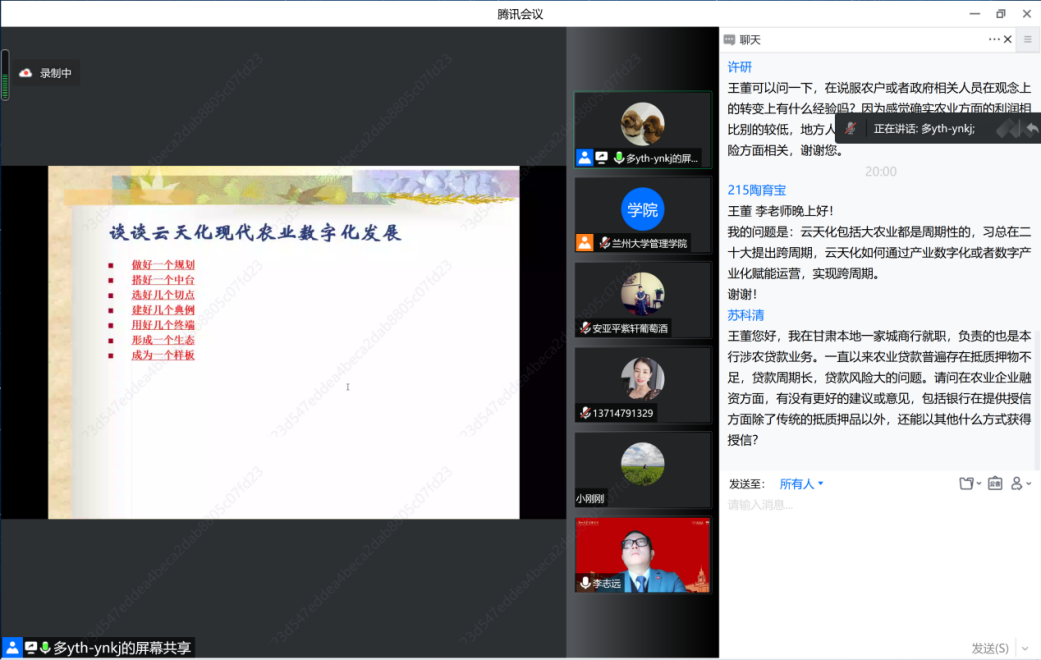Click the cloud recording indicator icon
Viewport: 1041px width, 660px height.
(26, 73)
